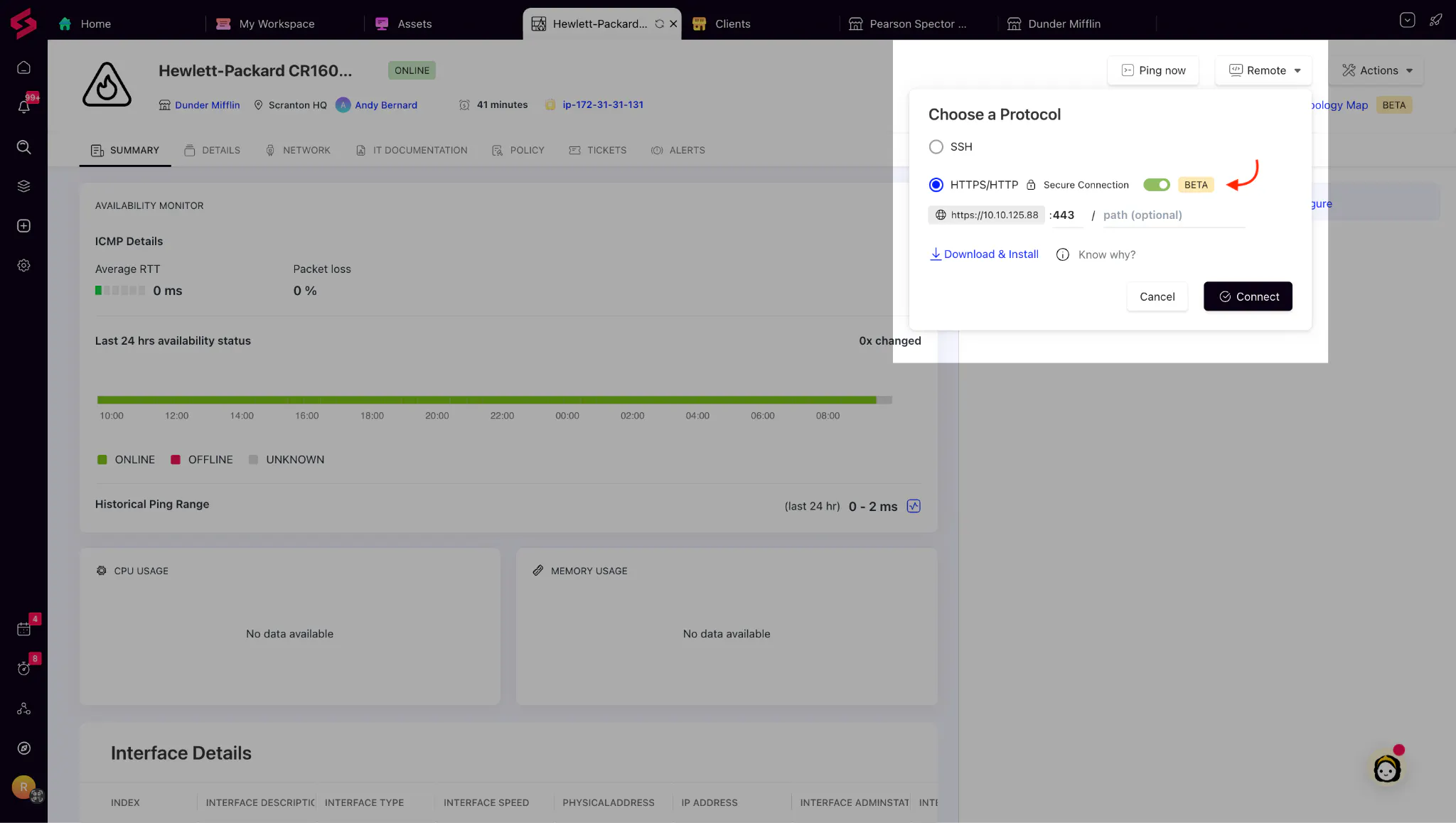Viewport: 1456px width, 823px height.
Task: Expand the Actions dropdown menu
Action: [1377, 70]
